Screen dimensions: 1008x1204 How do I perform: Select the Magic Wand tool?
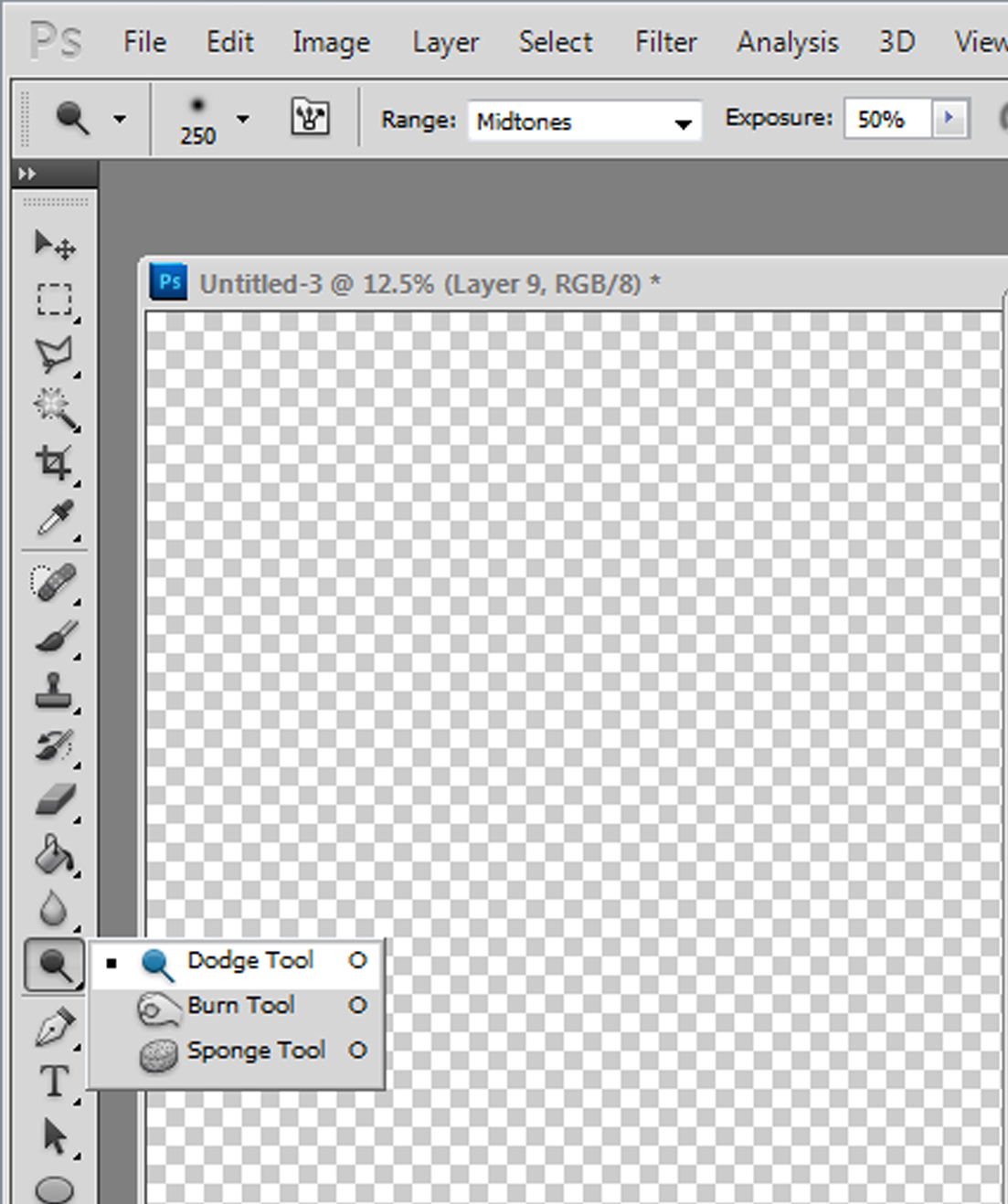point(54,409)
